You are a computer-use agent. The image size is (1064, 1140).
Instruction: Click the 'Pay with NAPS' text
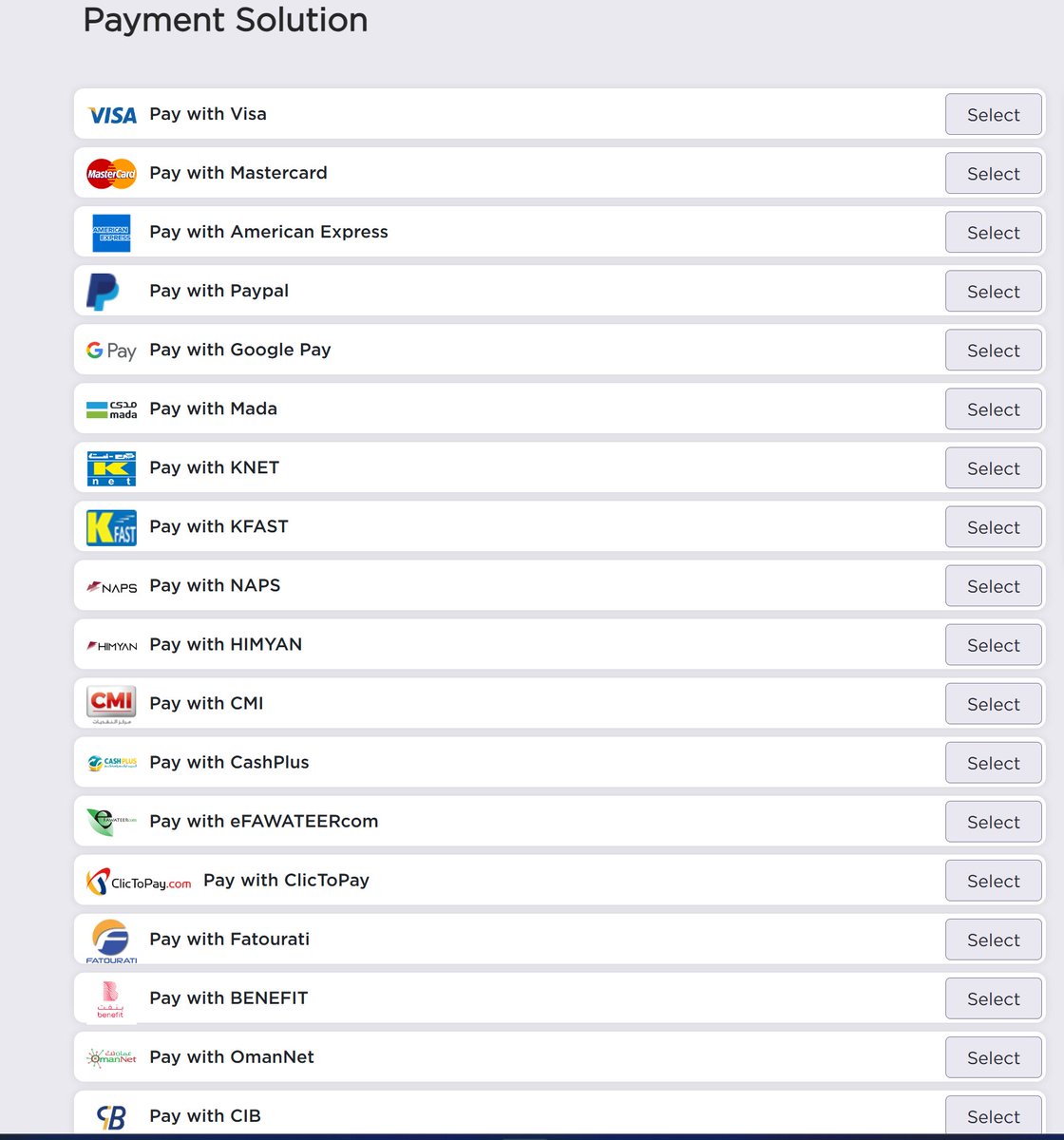[215, 585]
